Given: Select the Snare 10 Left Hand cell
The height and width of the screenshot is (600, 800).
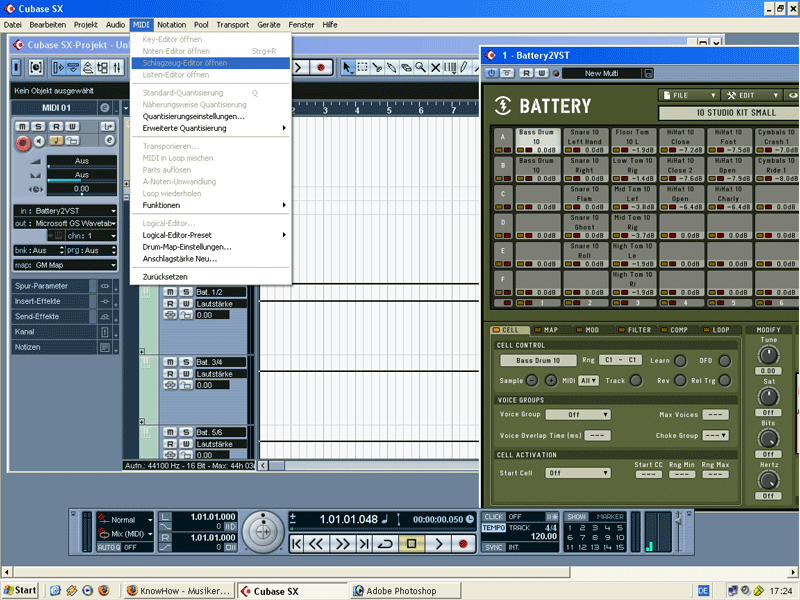Looking at the screenshot, I should coord(585,140).
